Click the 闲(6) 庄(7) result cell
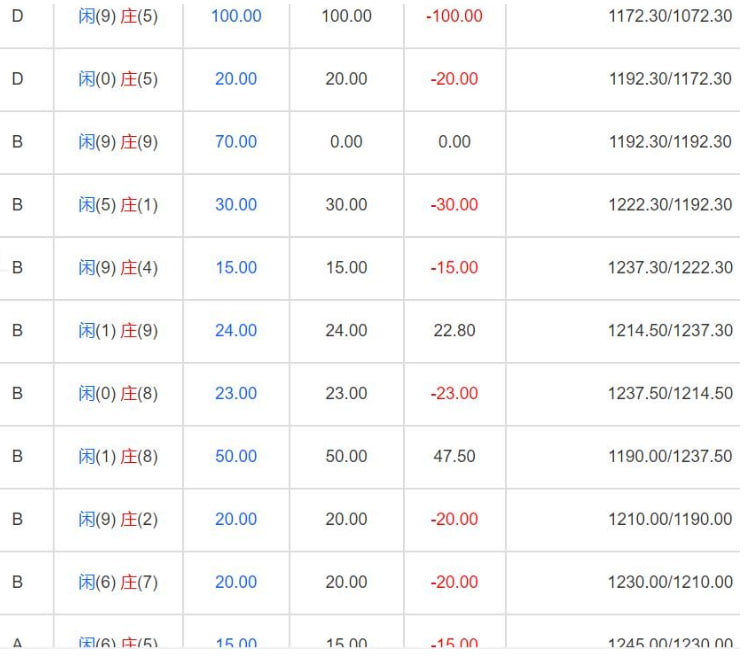746x656 pixels. tap(118, 583)
